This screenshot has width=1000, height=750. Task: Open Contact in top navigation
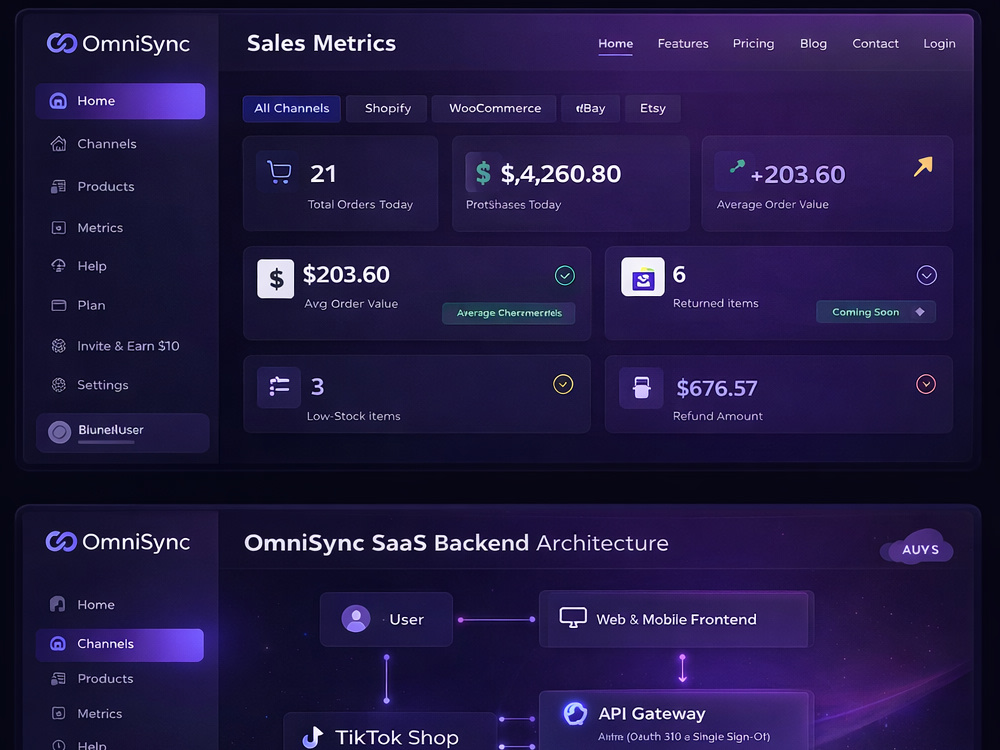pos(875,43)
